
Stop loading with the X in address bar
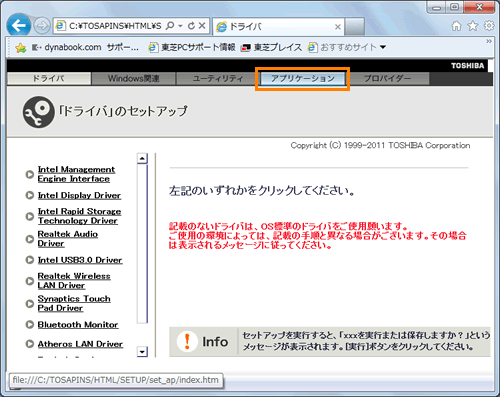coord(202,26)
